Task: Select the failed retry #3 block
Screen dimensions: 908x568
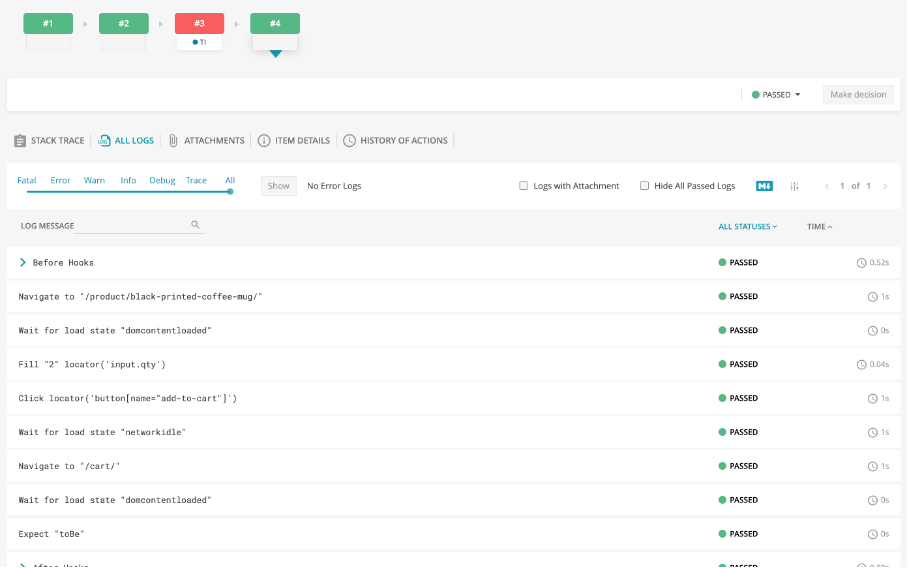Action: click(x=199, y=23)
